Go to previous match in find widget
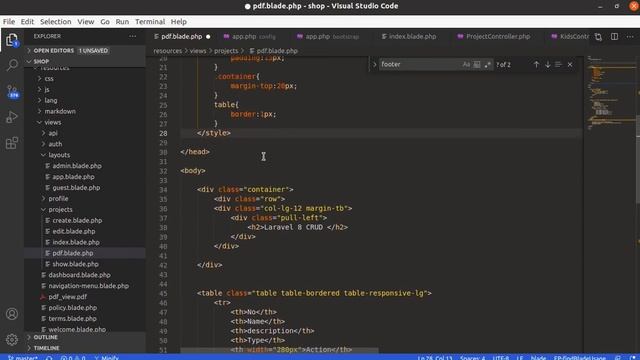This screenshot has height=360, width=640. (536, 64)
